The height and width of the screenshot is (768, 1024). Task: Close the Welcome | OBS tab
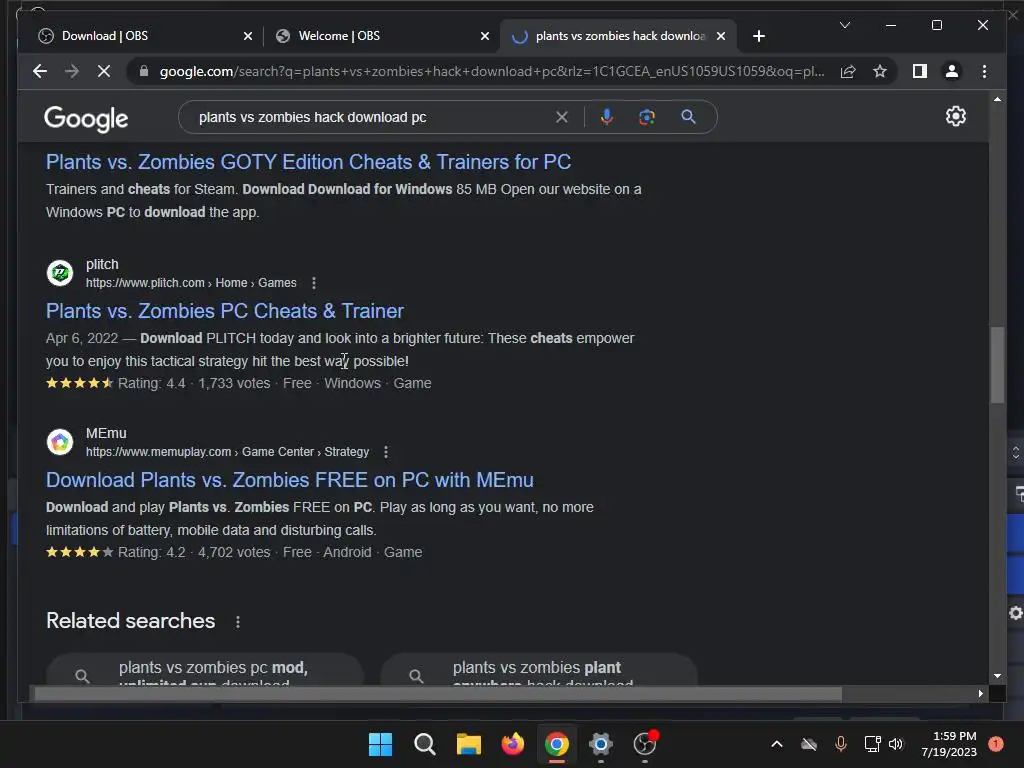point(485,36)
